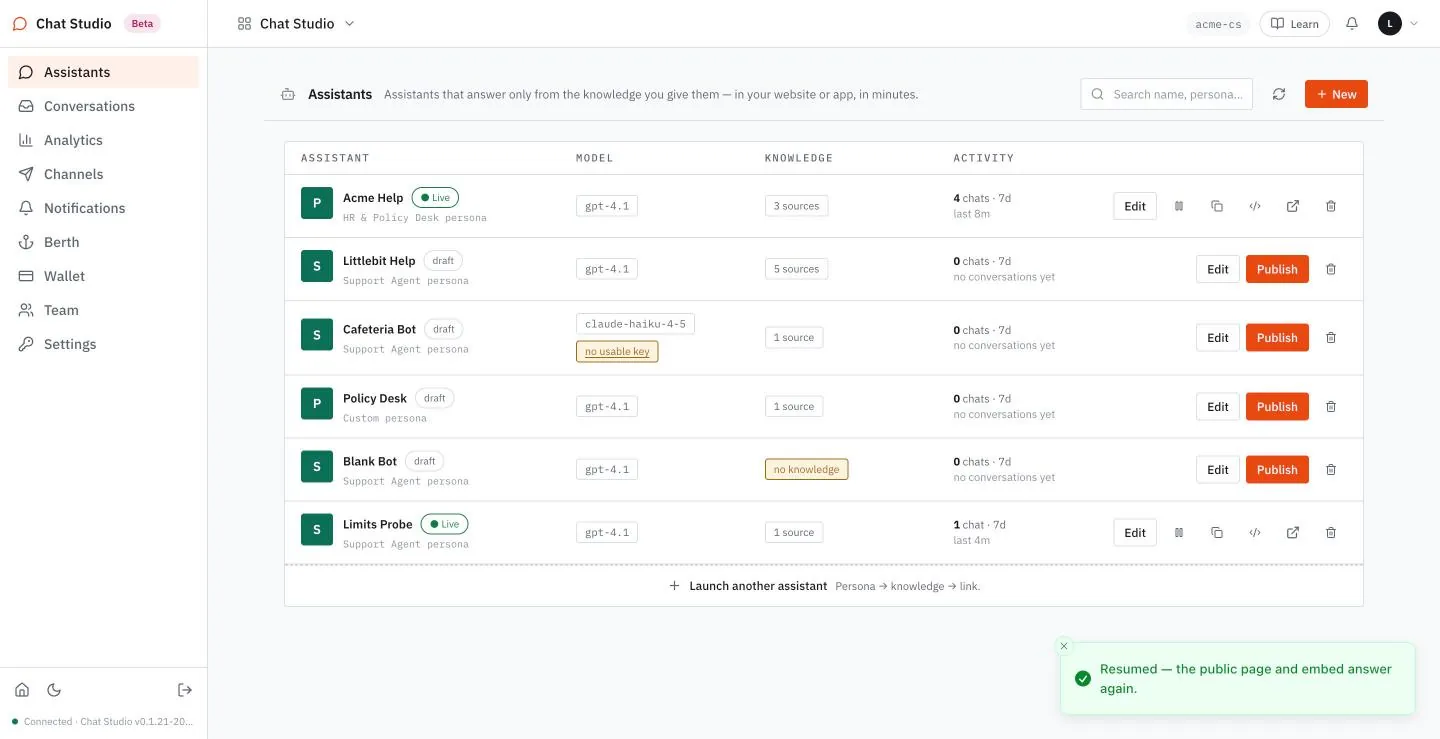Toggle dark mode with the moon icon
1440x739 pixels.
pos(54,690)
